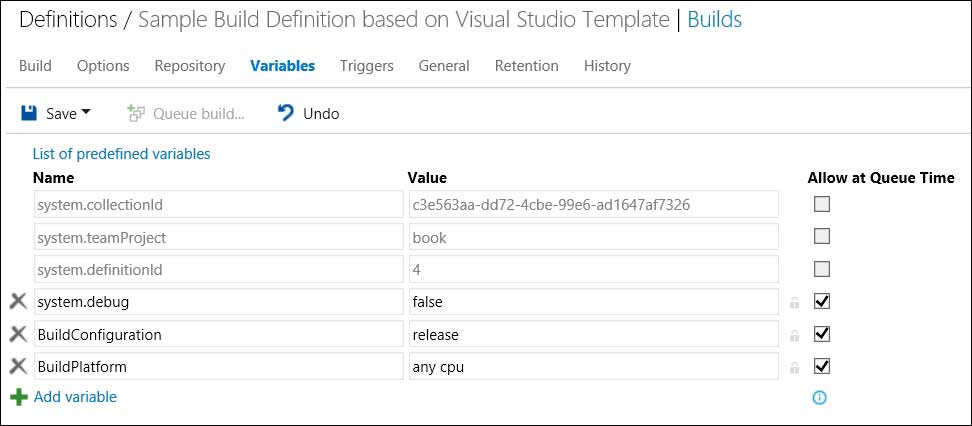972x426 pixels.
Task: Click the Save floppy disk icon
Action: coord(29,113)
